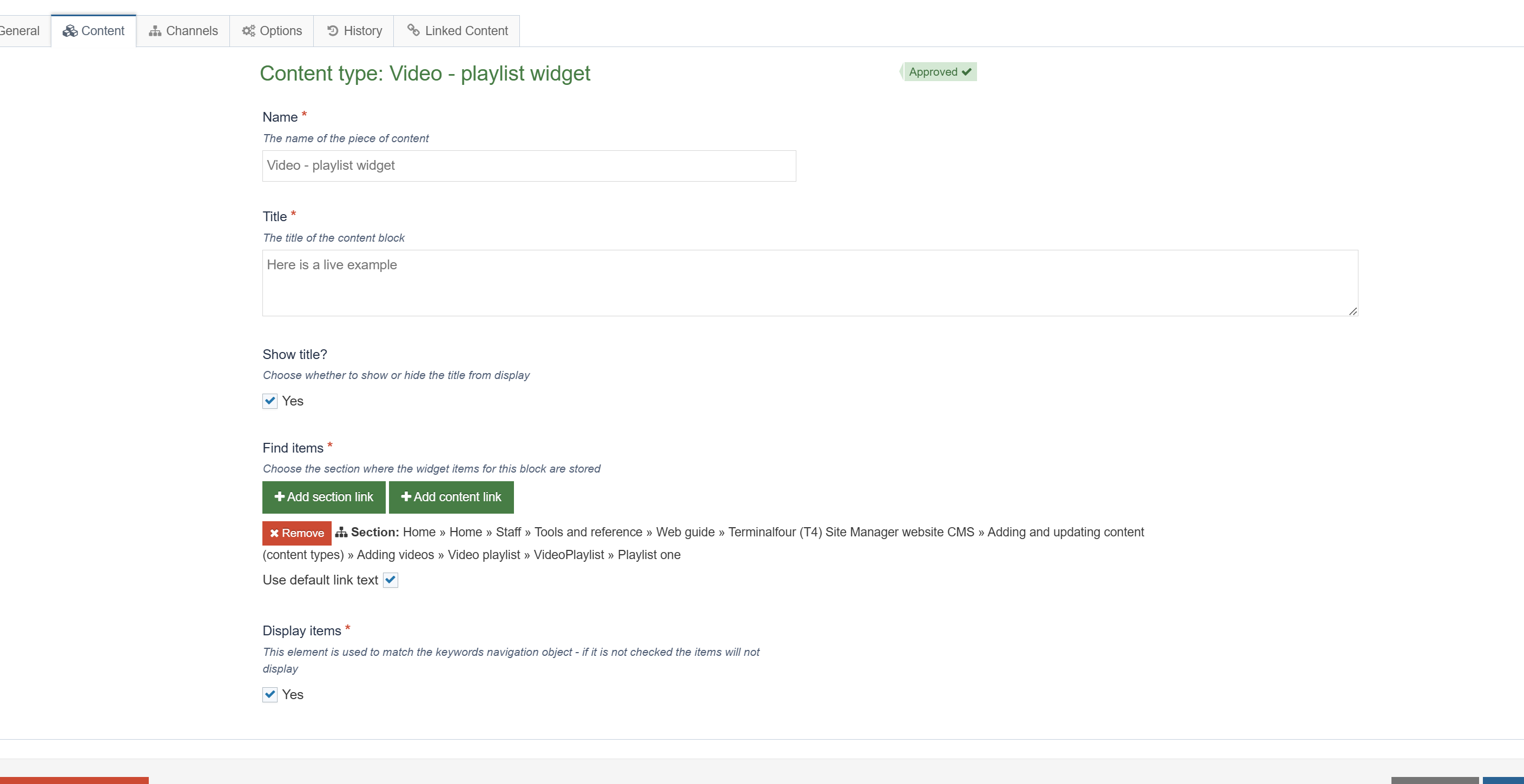Click inside the Title text area
This screenshot has width=1524, height=784.
pos(809,283)
